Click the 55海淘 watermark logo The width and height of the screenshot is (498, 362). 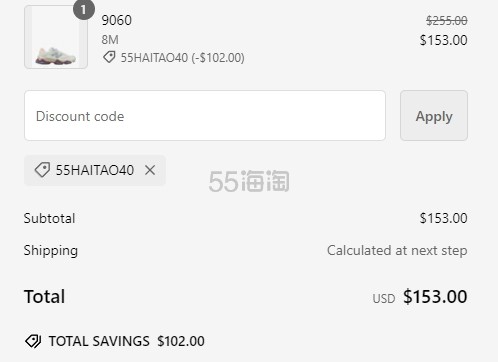point(249,181)
